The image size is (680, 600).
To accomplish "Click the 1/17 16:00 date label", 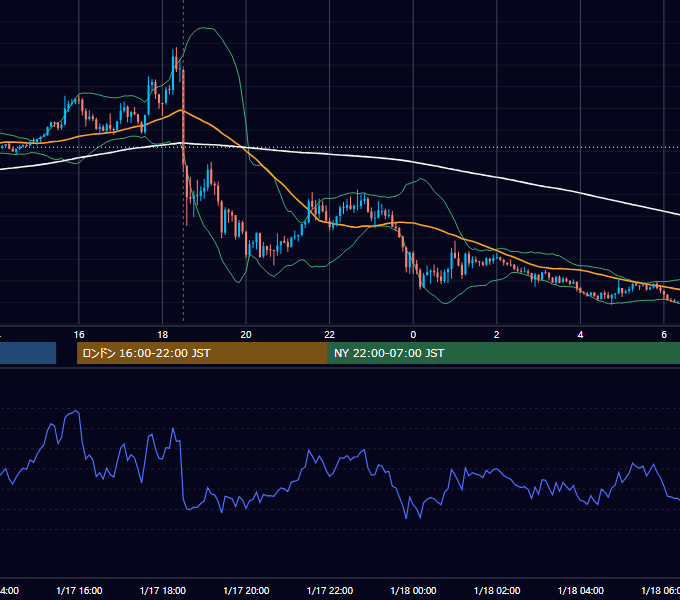I will pyautogui.click(x=79, y=590).
